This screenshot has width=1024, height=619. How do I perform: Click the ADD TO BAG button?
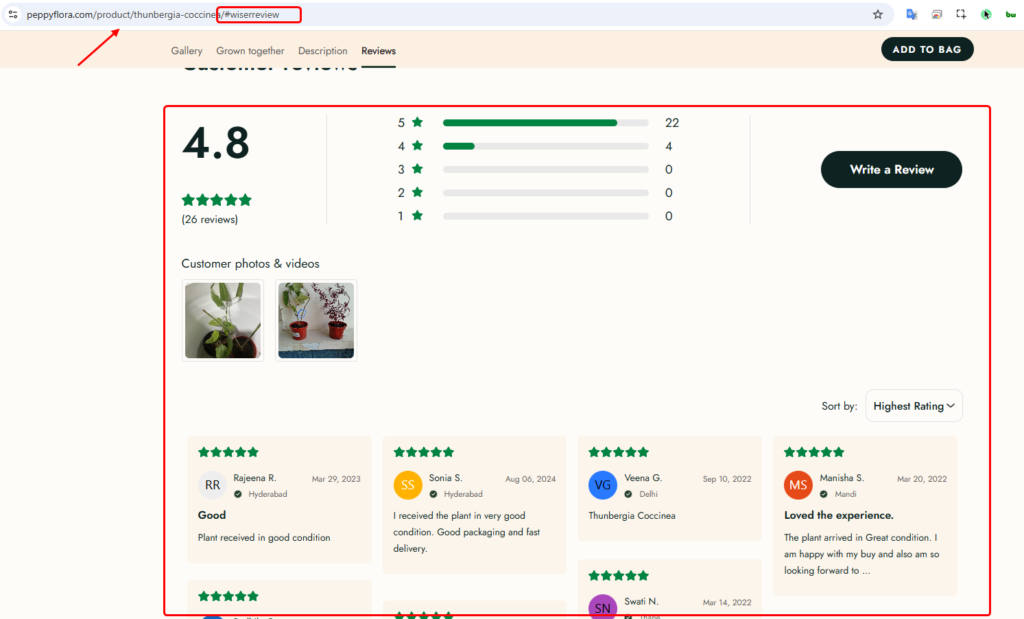pos(927,49)
